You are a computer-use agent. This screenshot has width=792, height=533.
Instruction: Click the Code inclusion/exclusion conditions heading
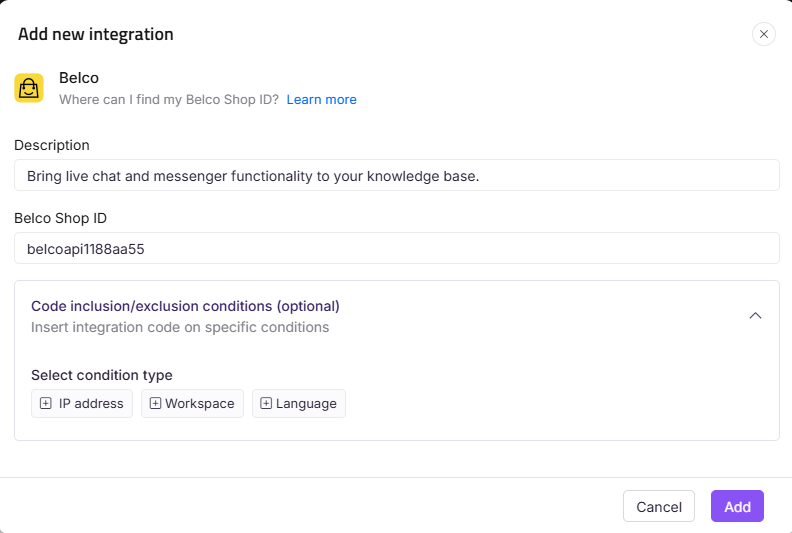pyautogui.click(x=185, y=306)
